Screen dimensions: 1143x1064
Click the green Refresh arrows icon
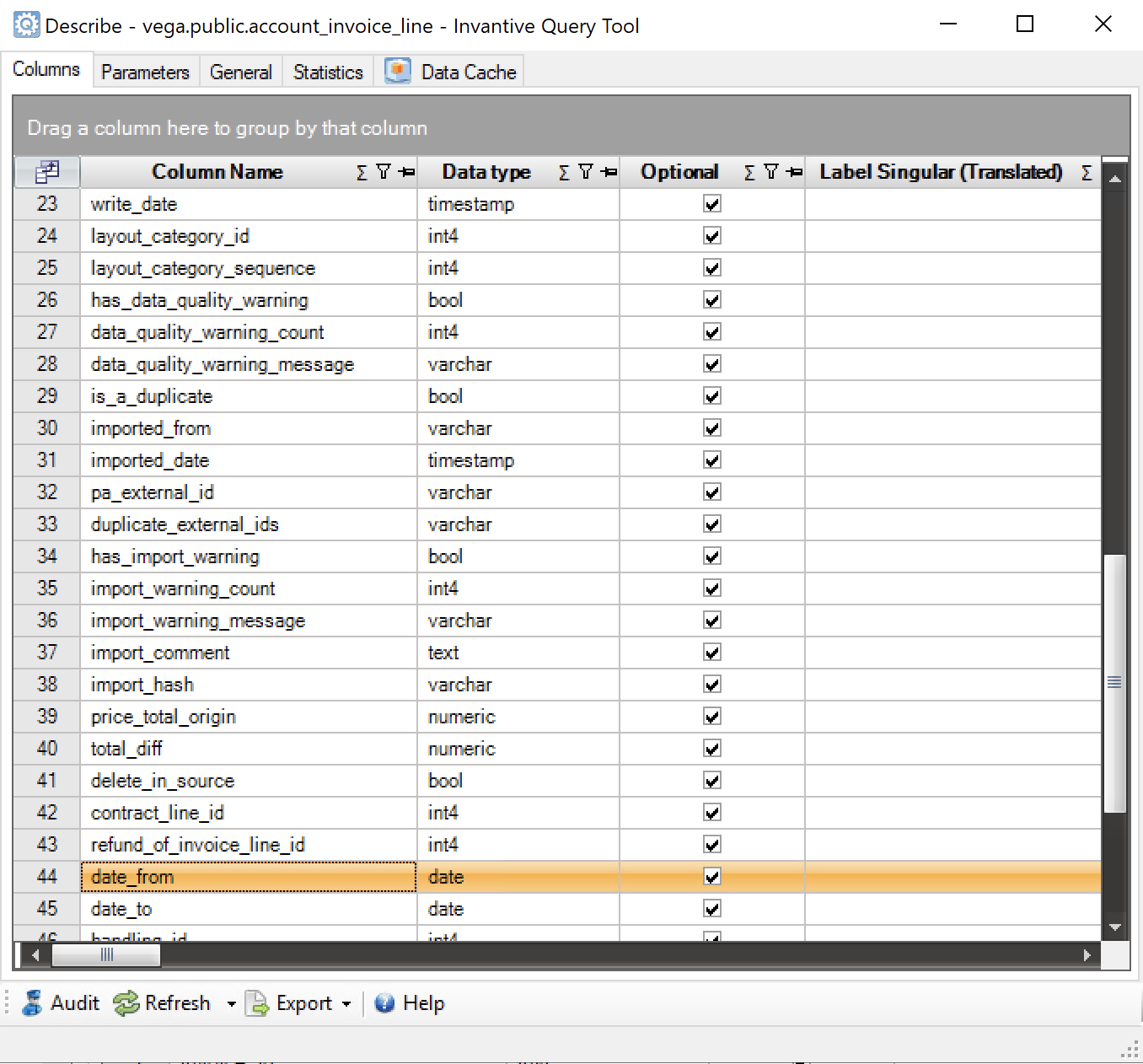click(x=125, y=1003)
